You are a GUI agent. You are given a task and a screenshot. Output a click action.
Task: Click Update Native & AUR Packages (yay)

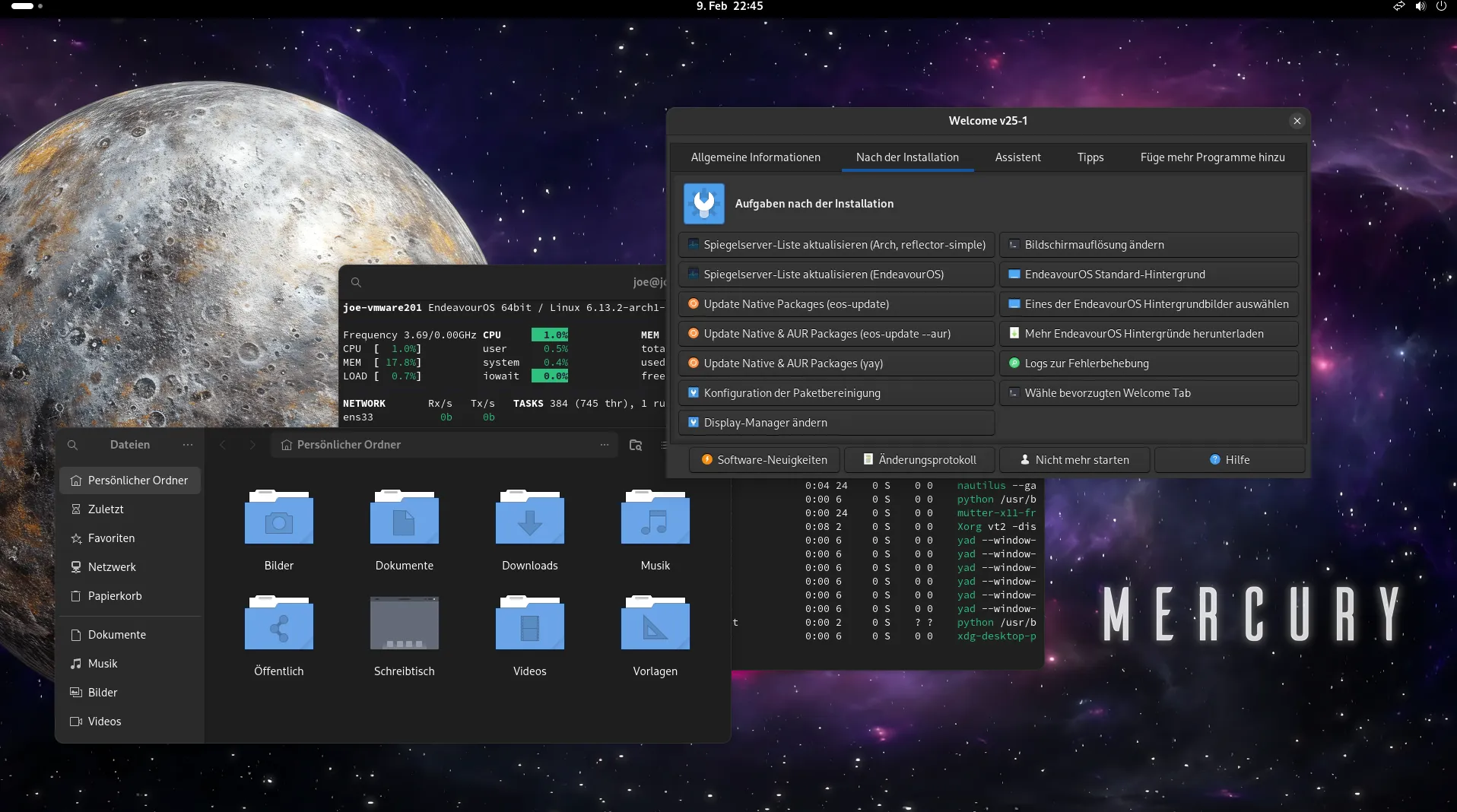pyautogui.click(x=836, y=363)
